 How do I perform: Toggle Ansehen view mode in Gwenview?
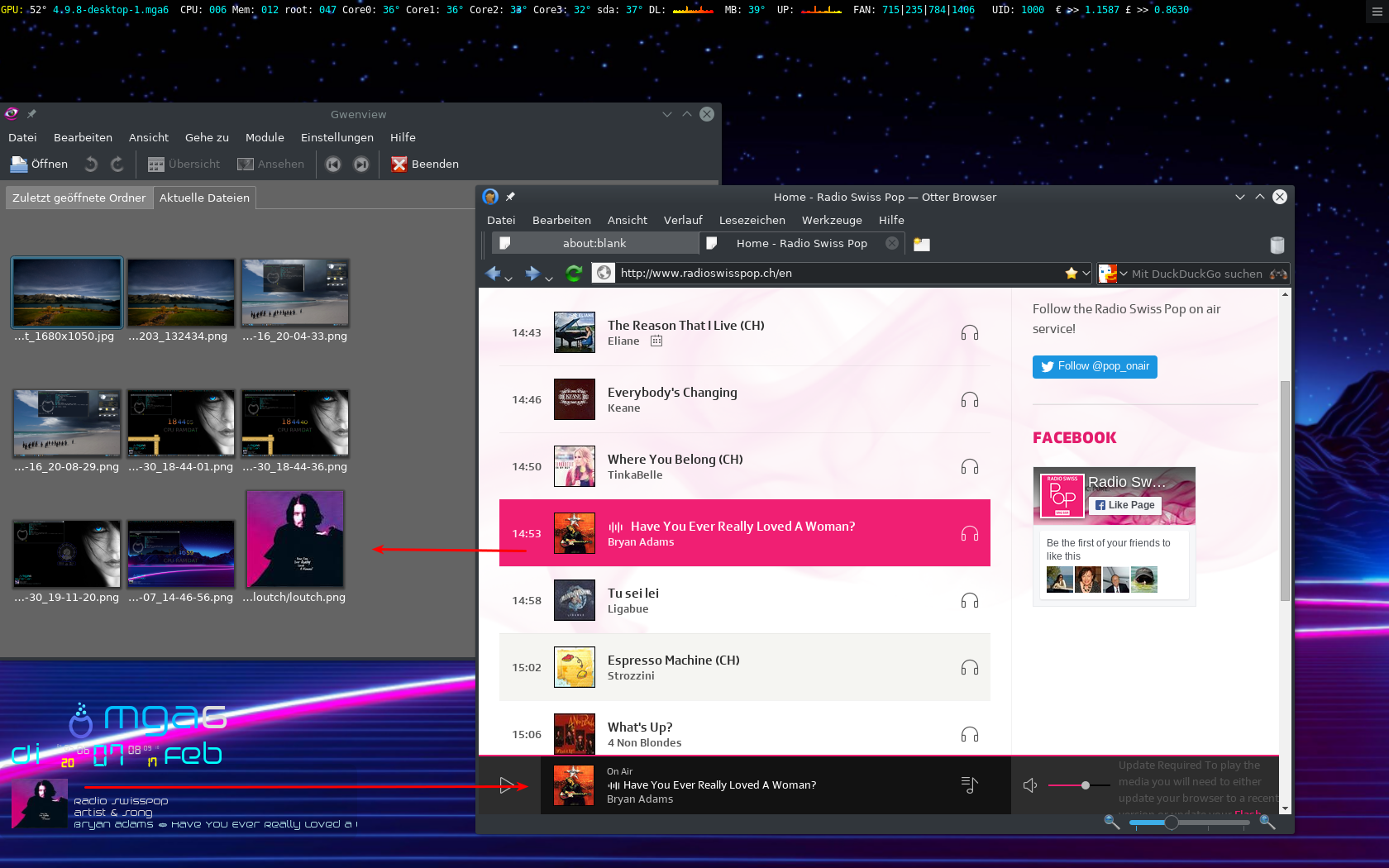coord(270,164)
